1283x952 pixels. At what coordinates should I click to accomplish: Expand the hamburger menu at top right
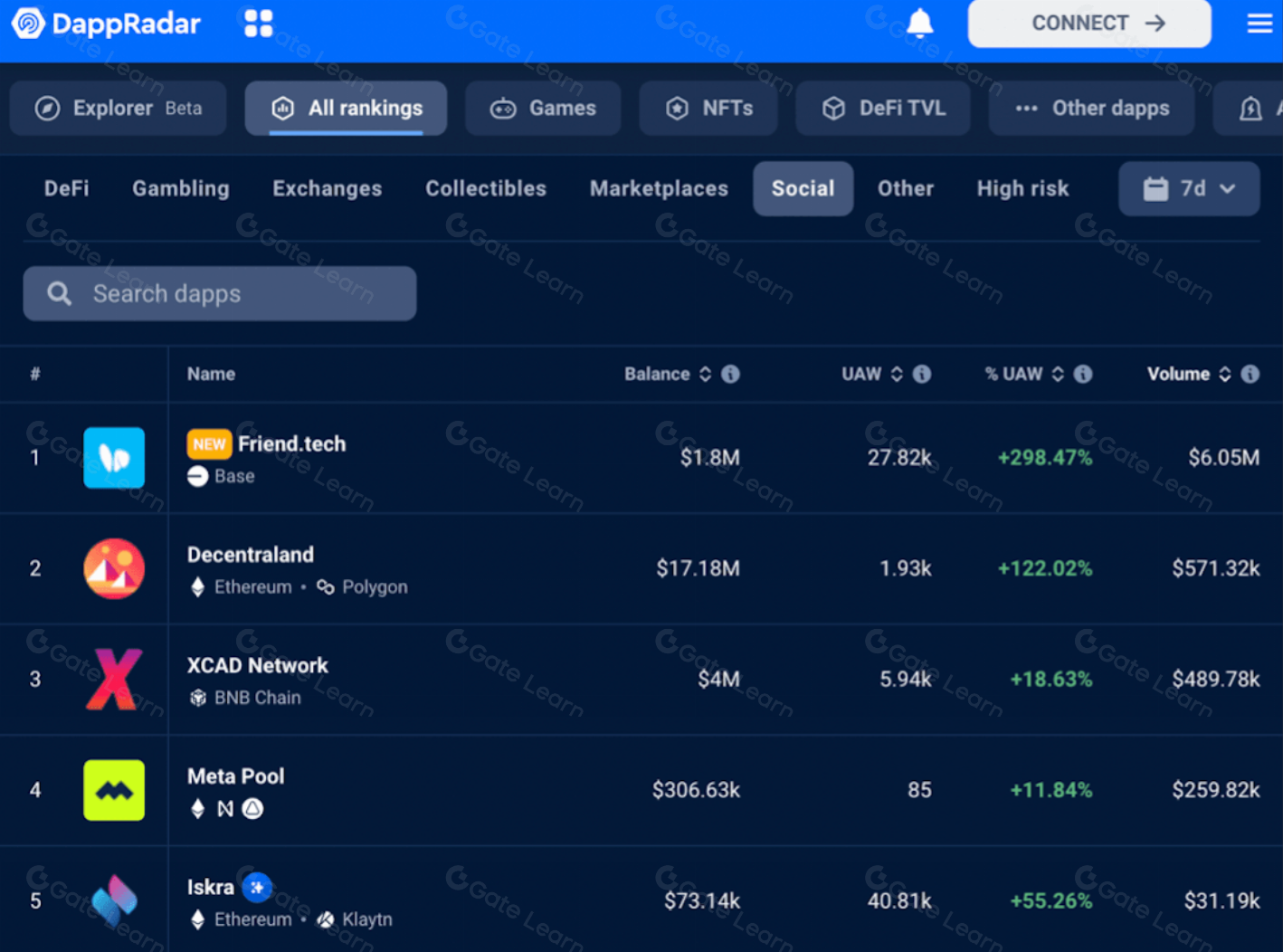1259,24
